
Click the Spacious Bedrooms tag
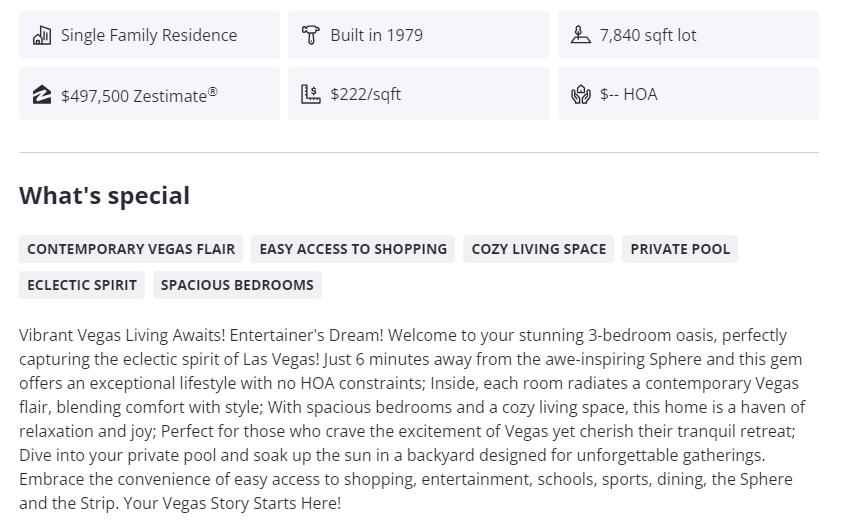pyautogui.click(x=237, y=285)
